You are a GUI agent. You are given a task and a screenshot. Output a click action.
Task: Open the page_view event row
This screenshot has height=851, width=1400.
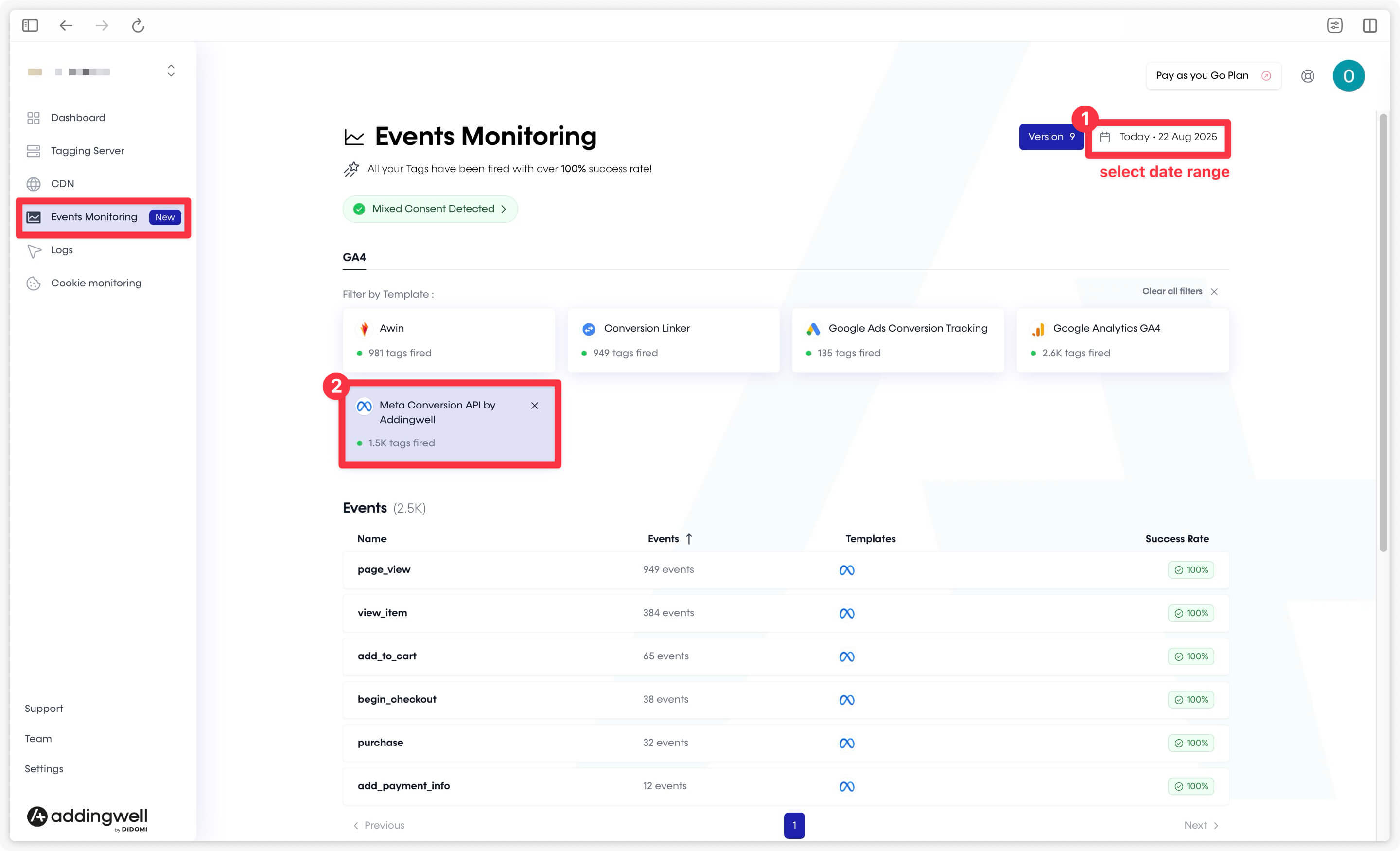click(x=786, y=569)
